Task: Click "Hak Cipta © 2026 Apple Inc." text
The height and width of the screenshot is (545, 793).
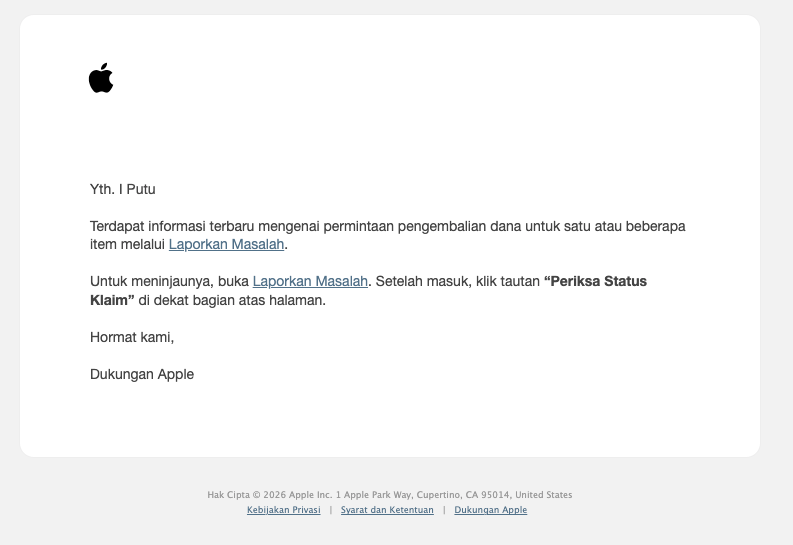Action: point(270,495)
